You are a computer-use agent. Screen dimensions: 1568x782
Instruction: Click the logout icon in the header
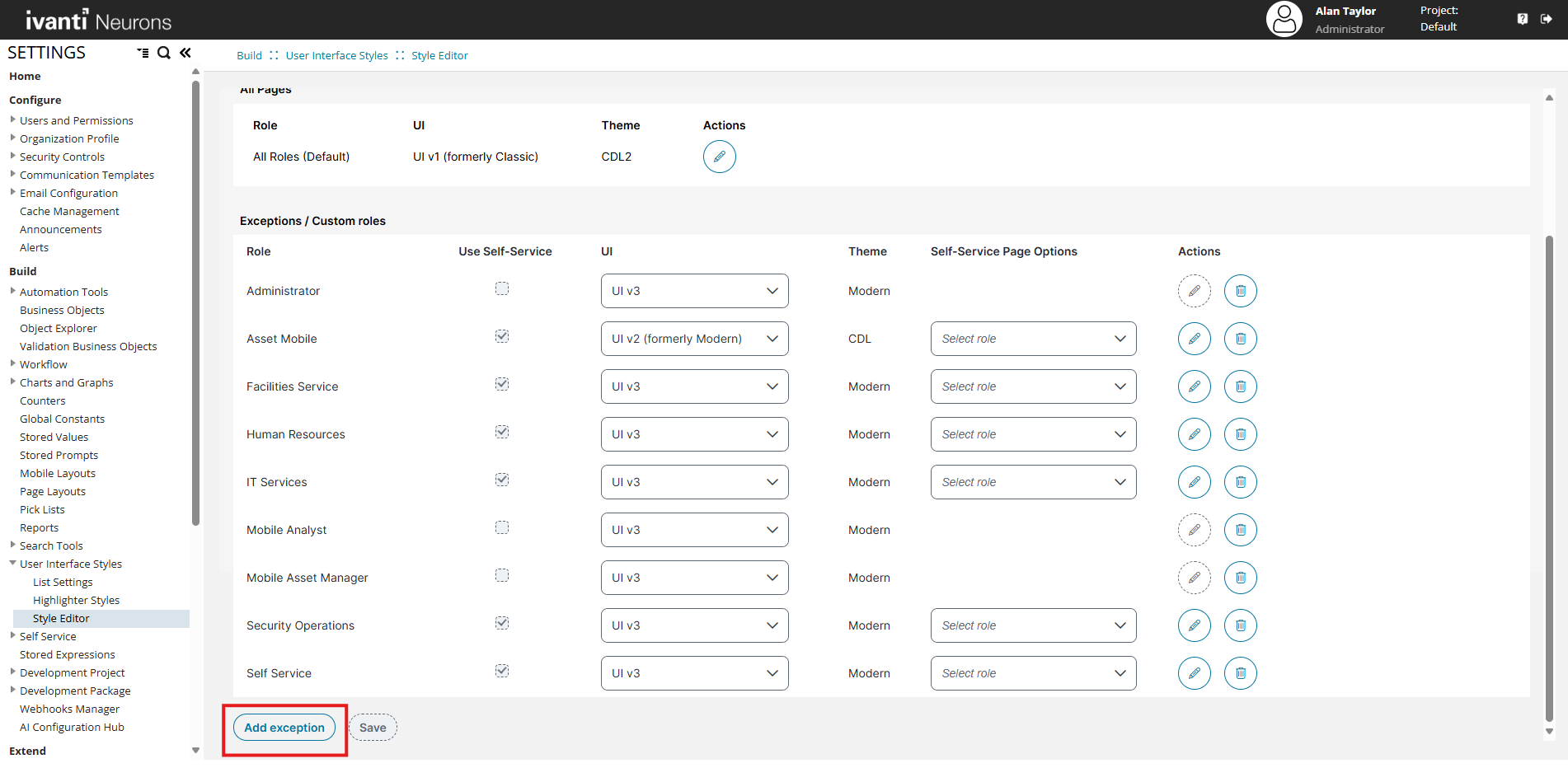[x=1546, y=19]
